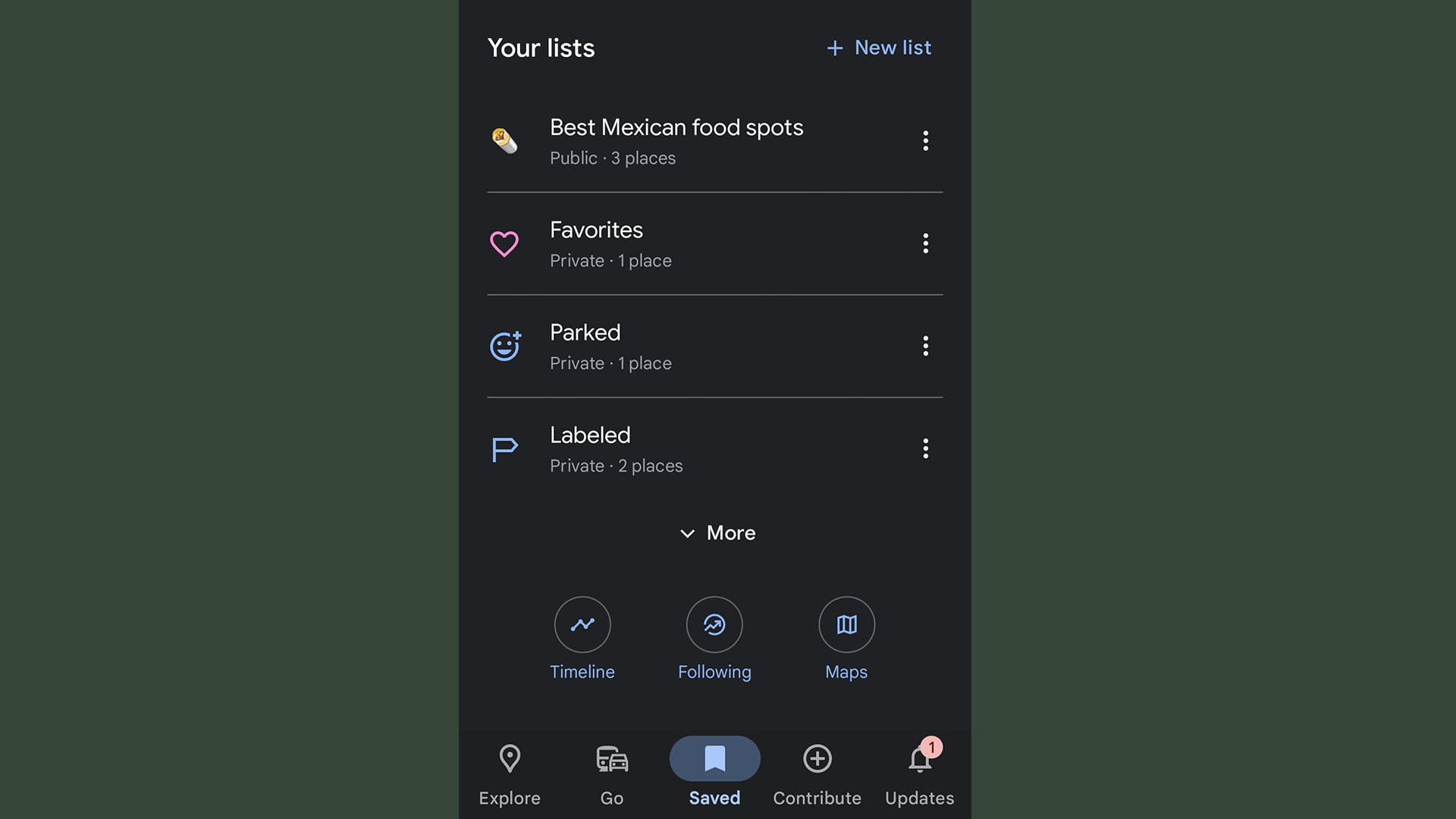Tap New list button
This screenshot has width=1456, height=819.
click(878, 47)
